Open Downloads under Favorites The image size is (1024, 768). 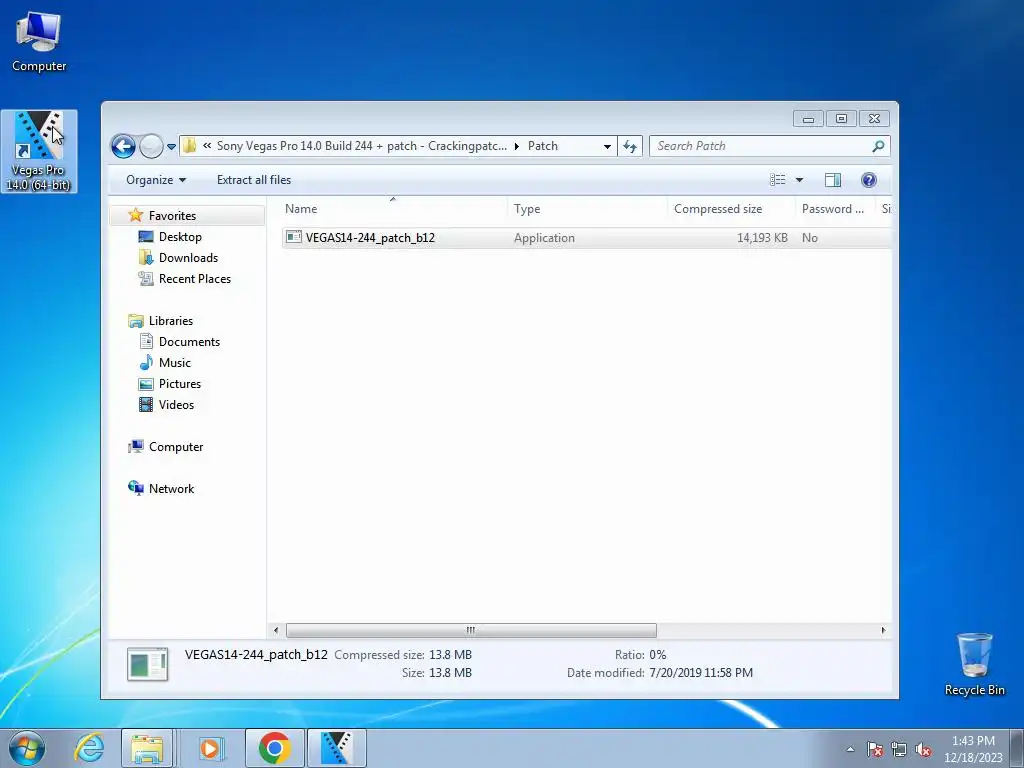pos(188,257)
